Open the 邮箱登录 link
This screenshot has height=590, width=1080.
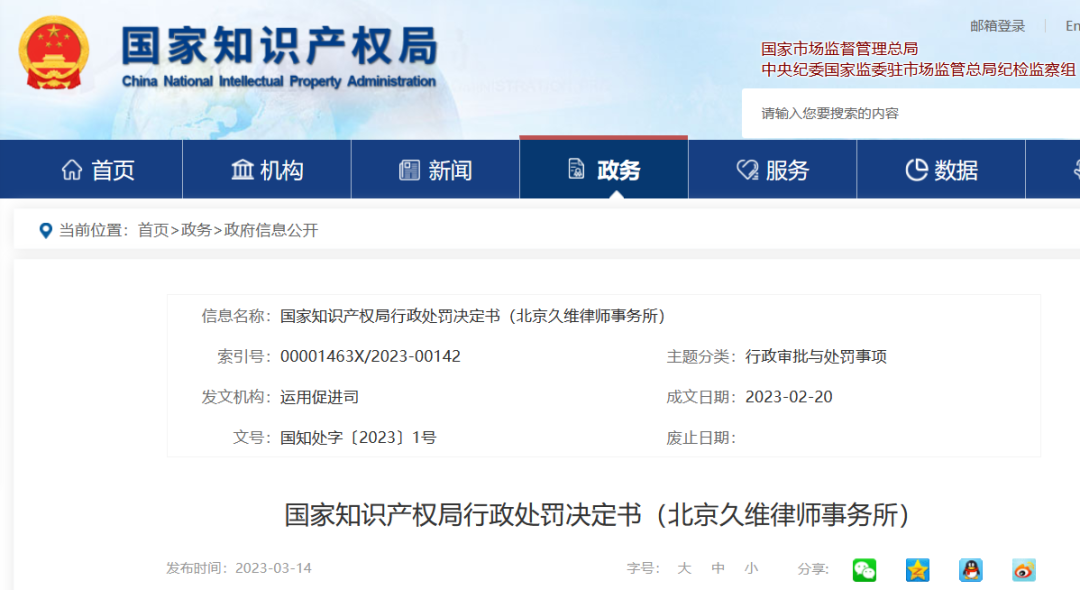tap(997, 26)
